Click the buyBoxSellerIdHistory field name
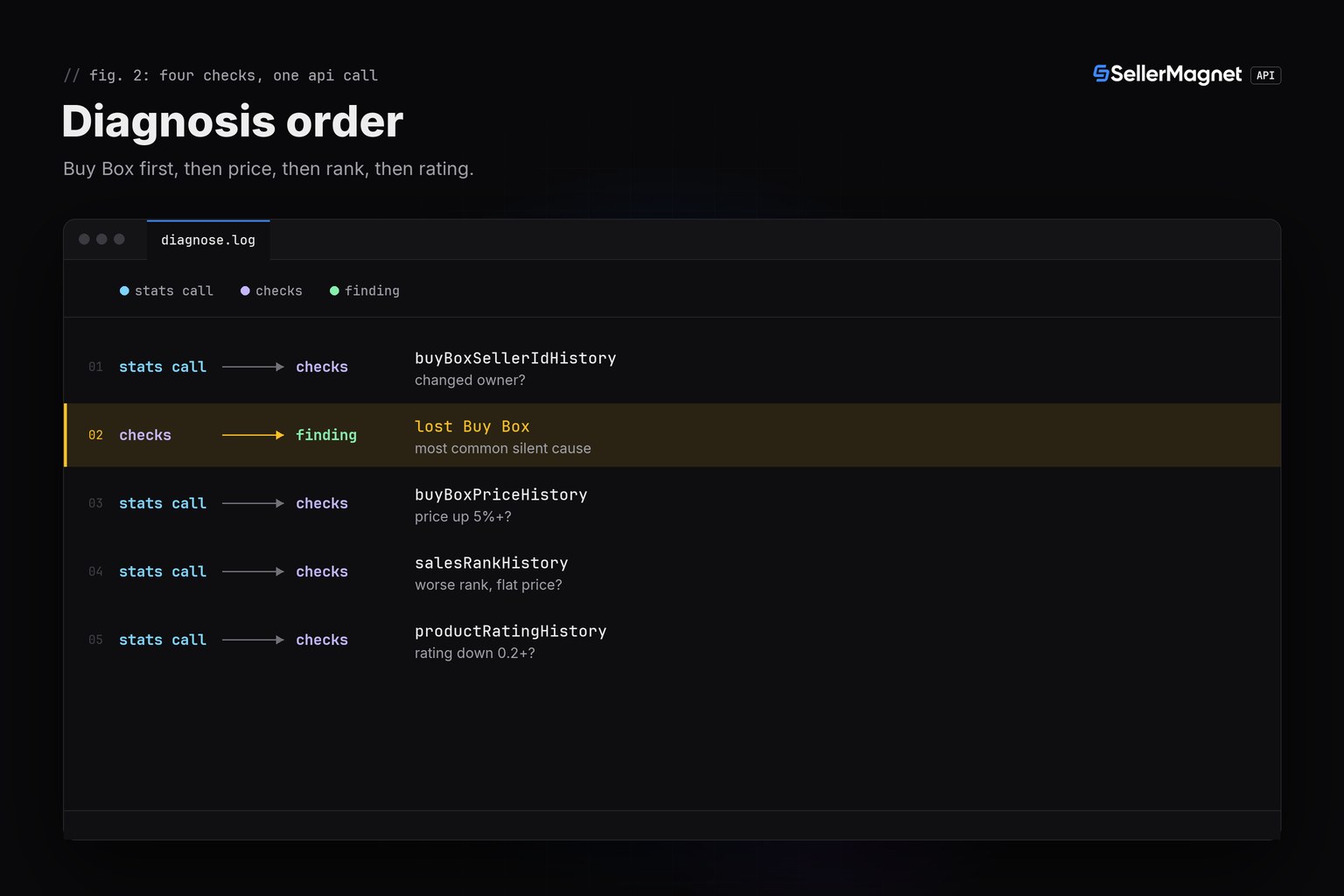 click(515, 358)
